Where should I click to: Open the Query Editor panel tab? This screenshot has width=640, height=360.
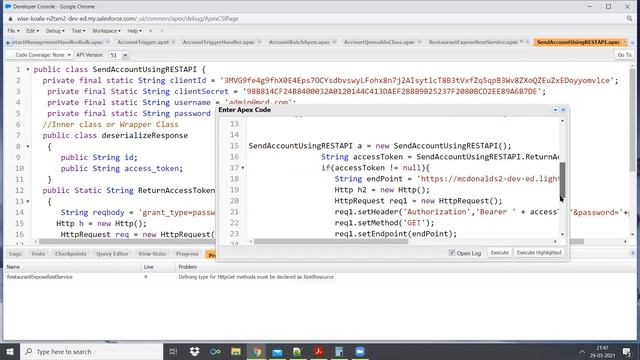point(112,254)
